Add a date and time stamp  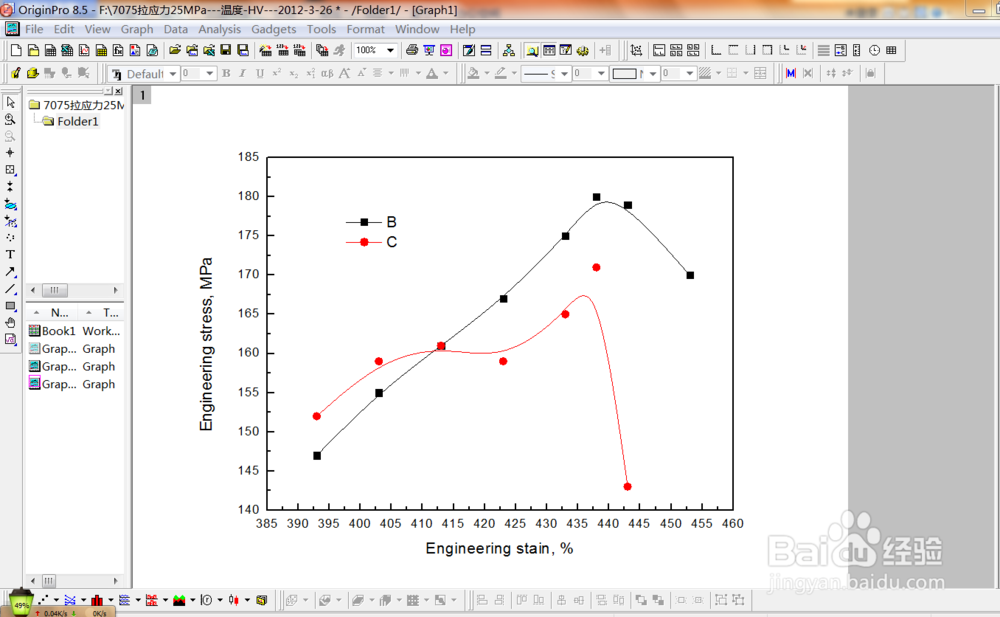point(874,50)
